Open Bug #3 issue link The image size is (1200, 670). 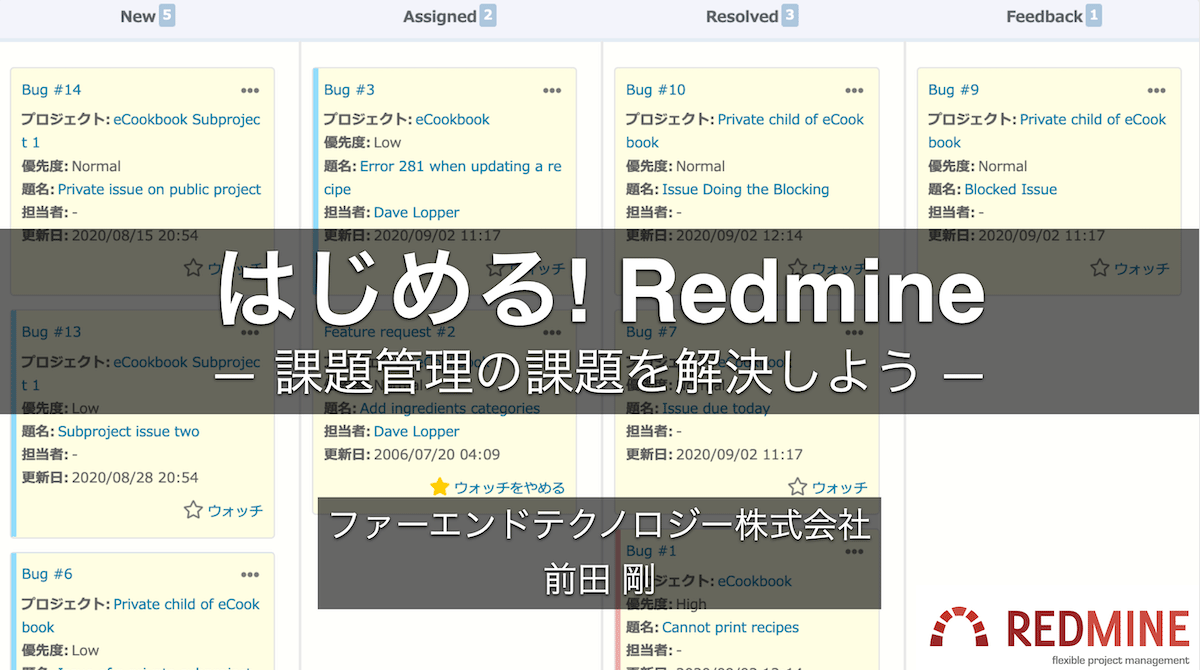pos(349,90)
